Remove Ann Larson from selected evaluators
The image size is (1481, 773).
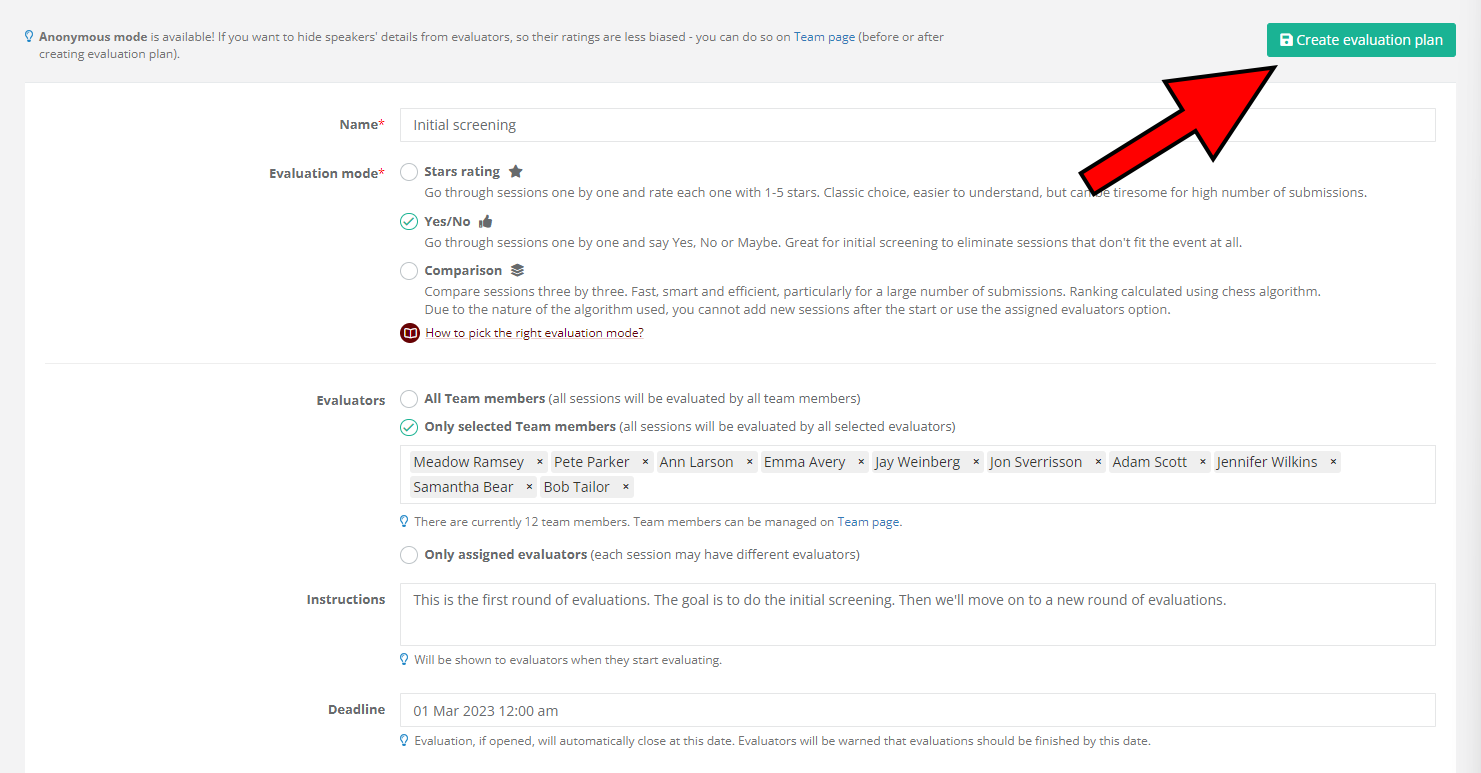coord(750,462)
